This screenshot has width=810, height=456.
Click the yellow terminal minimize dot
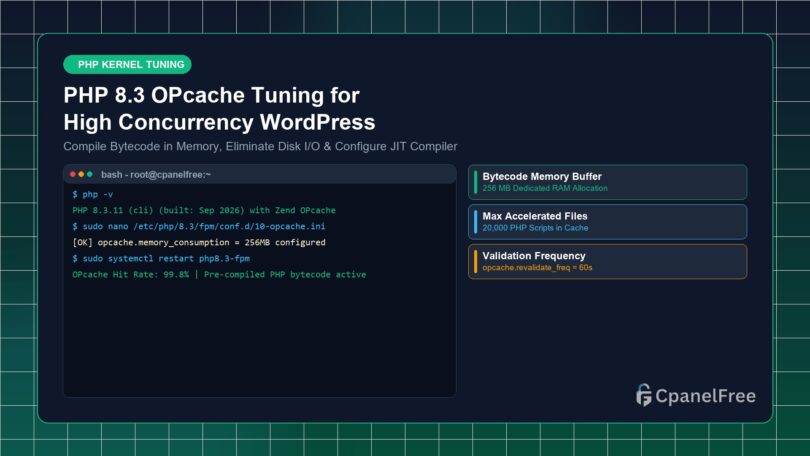click(x=81, y=175)
